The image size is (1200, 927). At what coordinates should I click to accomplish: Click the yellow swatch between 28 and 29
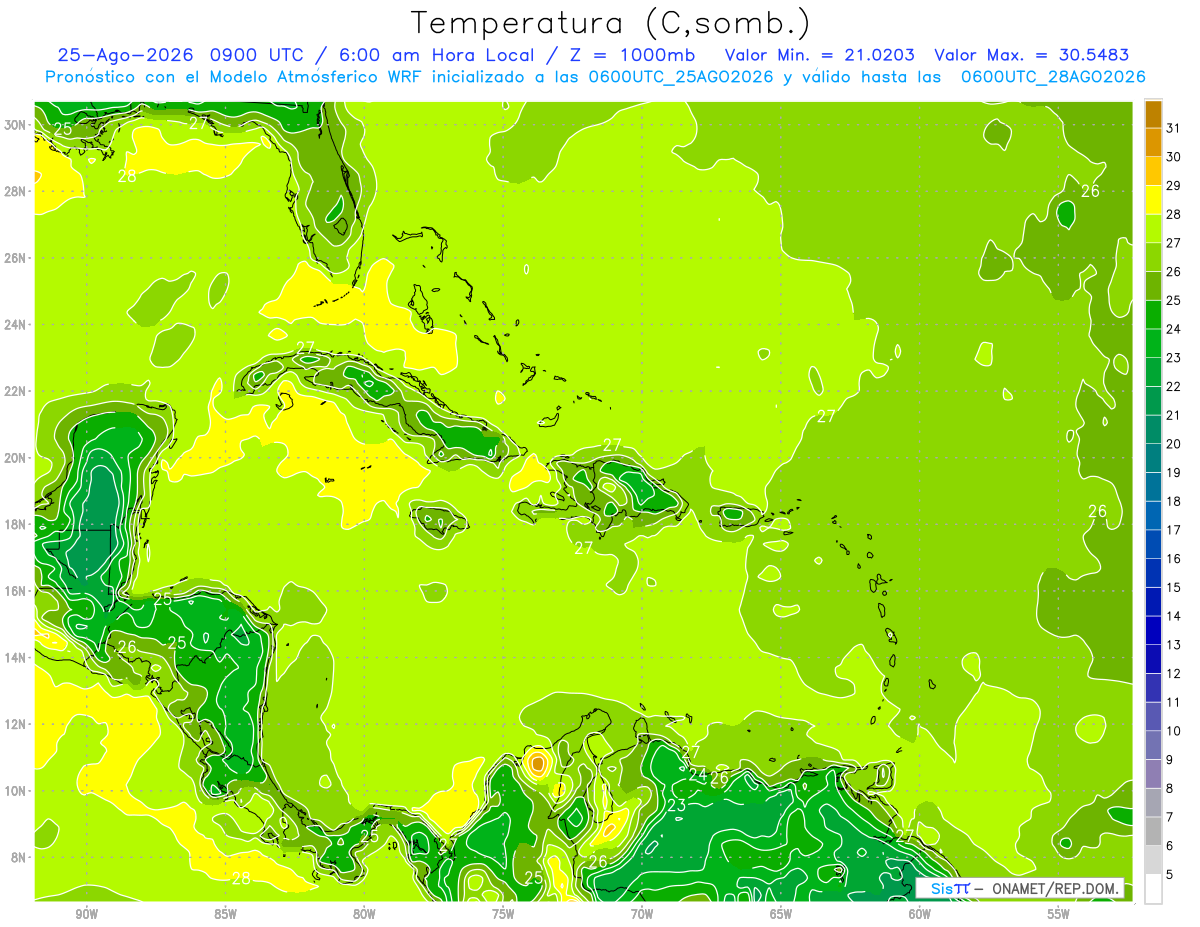(1153, 200)
